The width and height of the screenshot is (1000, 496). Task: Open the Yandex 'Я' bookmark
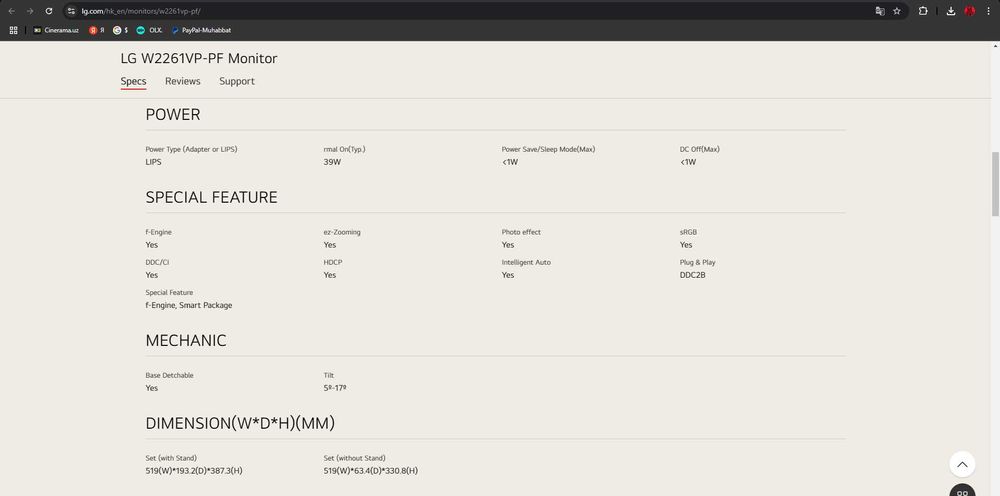pyautogui.click(x=96, y=30)
